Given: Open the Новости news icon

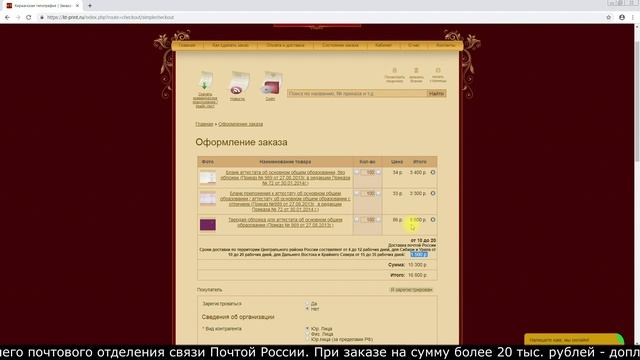Looking at the screenshot, I should tap(238, 83).
